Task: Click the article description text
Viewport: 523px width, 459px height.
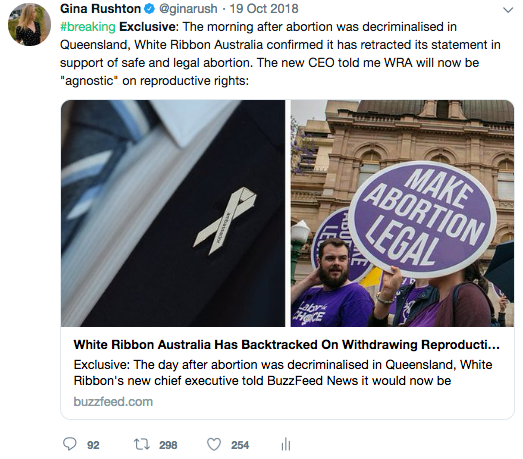Action: (283, 373)
